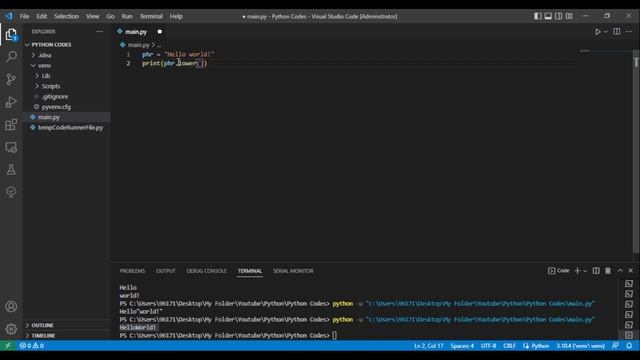Split the editor to the right
The height and width of the screenshot is (360, 640).
pos(617,31)
